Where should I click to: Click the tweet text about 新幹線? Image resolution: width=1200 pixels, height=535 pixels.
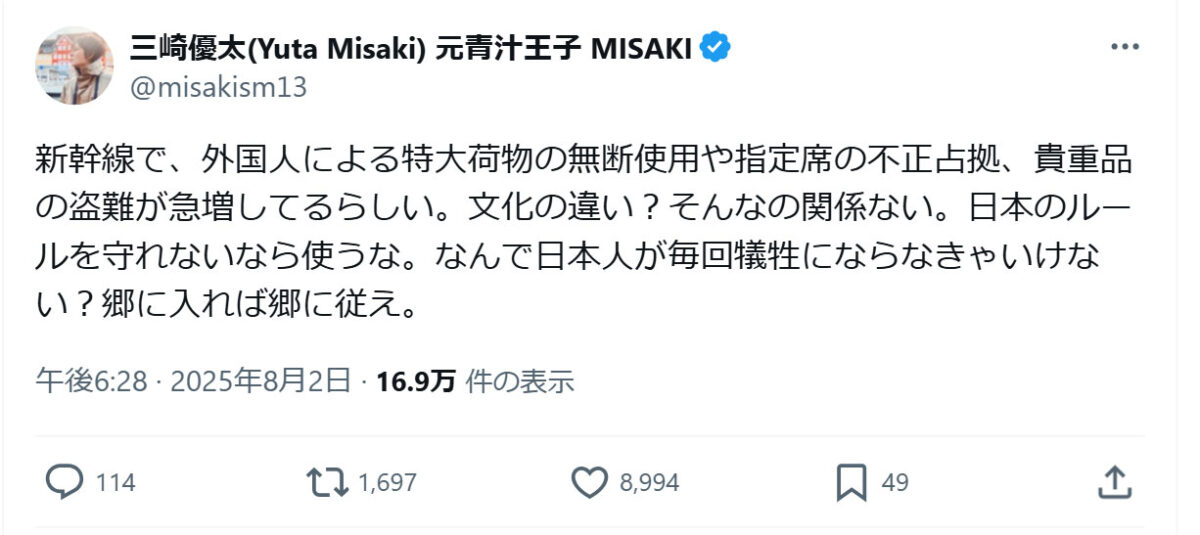pyautogui.click(x=580, y=231)
